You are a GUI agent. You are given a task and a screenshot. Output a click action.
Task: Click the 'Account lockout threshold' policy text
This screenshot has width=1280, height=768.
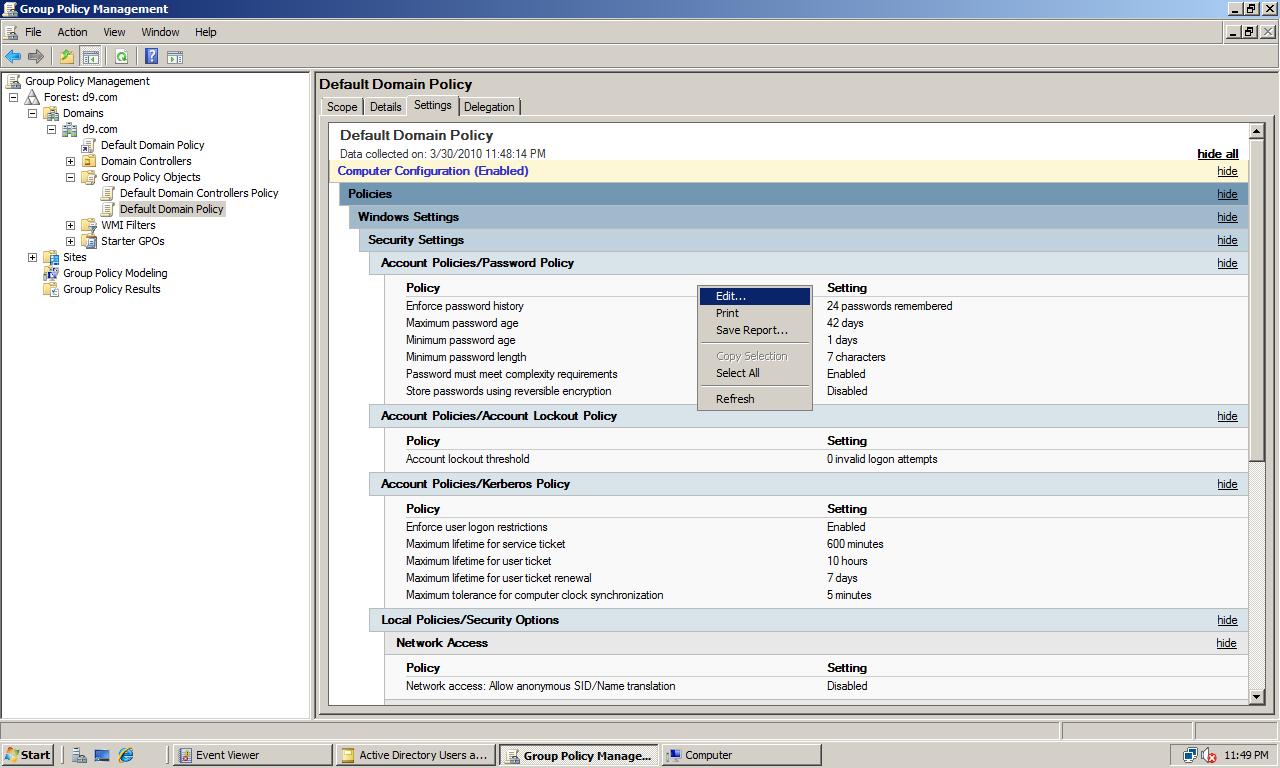point(468,459)
